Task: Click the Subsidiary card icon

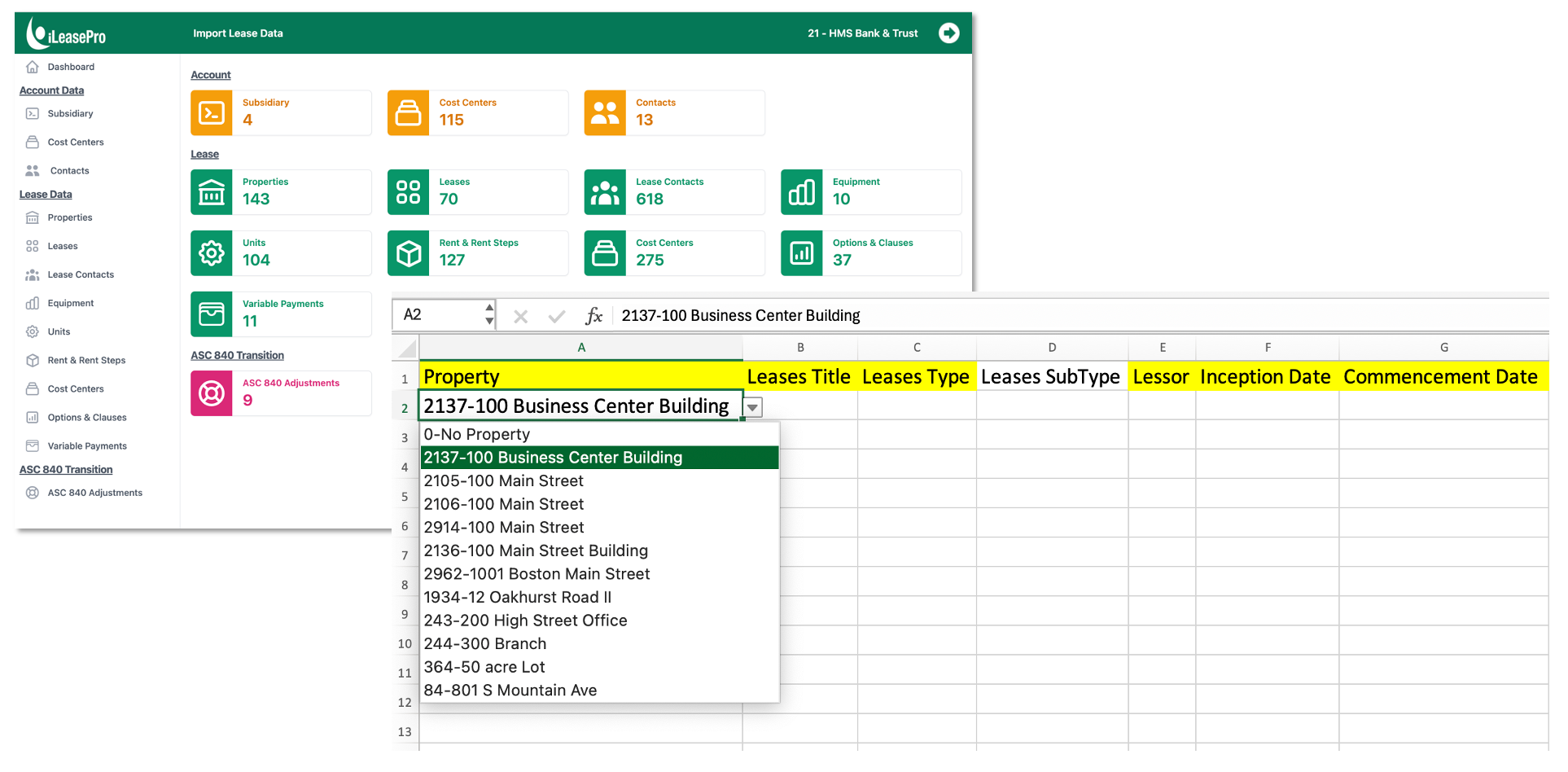Action: 212,112
